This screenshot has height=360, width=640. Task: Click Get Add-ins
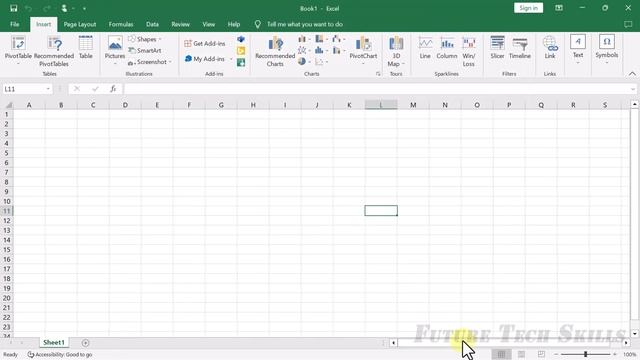(x=204, y=43)
